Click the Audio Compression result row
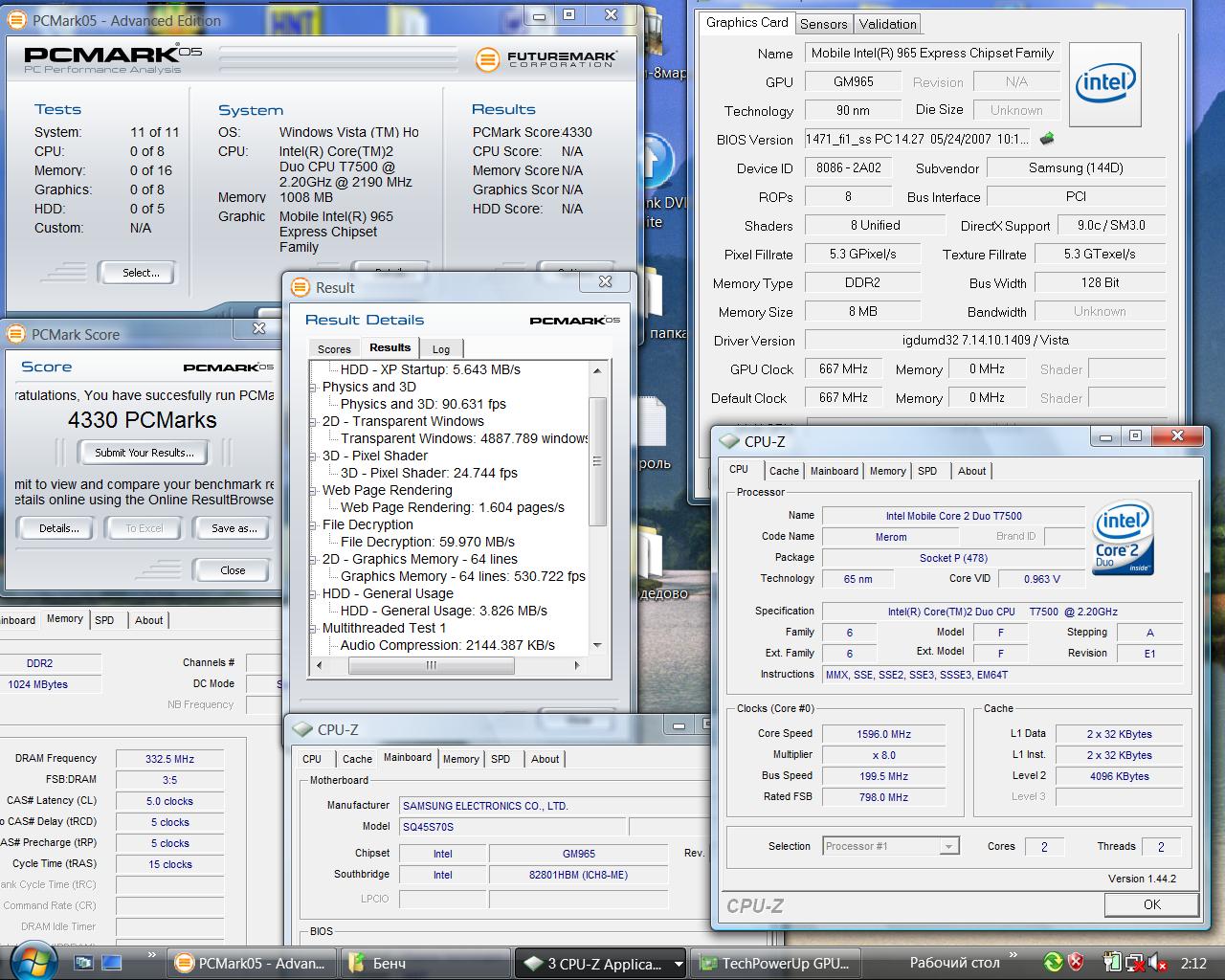 448,645
